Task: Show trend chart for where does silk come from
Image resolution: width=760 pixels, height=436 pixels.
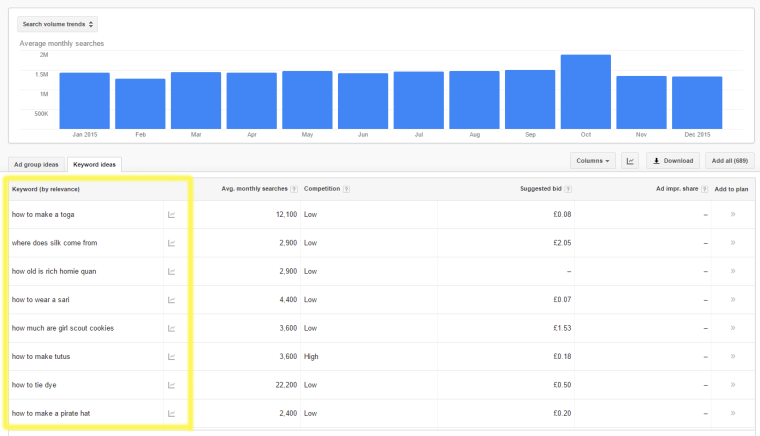Action: pos(172,243)
